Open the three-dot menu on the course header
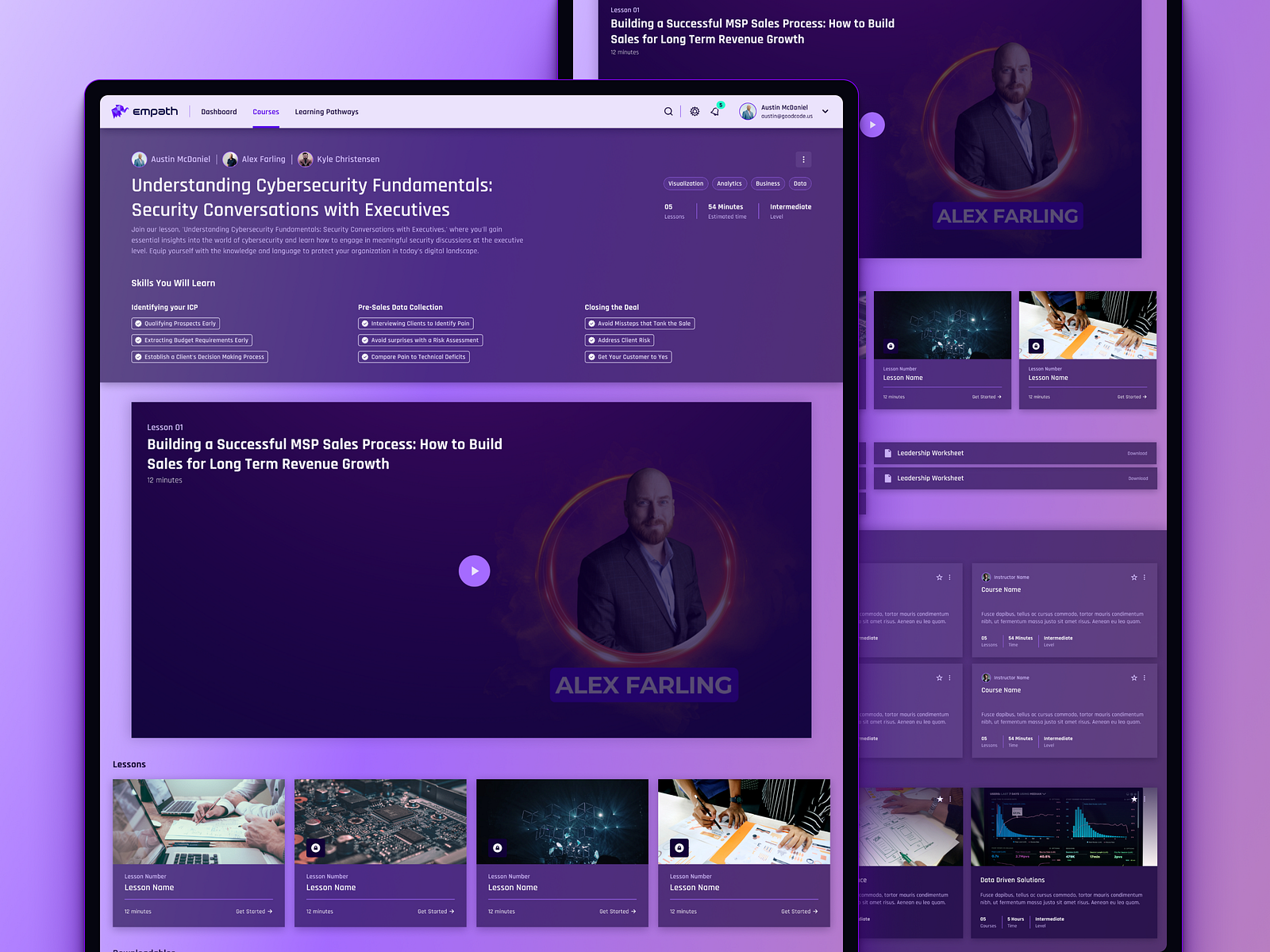This screenshot has height=952, width=1270. point(803,159)
